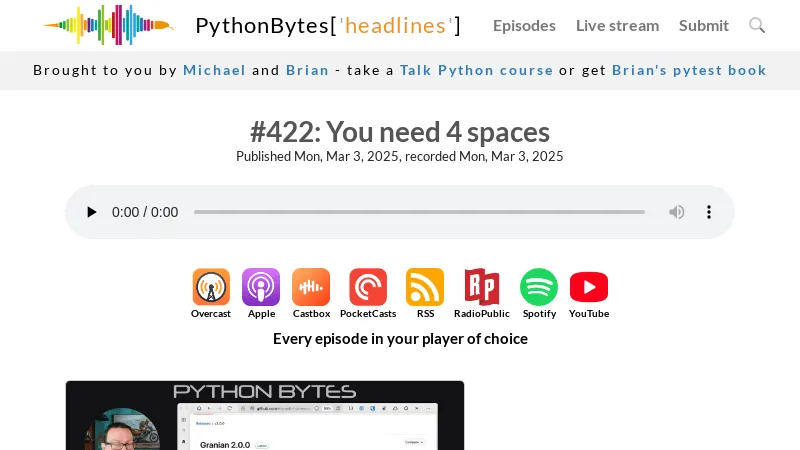Go to the Episodes menu item
Screen dimensions: 800x450
coord(524,26)
